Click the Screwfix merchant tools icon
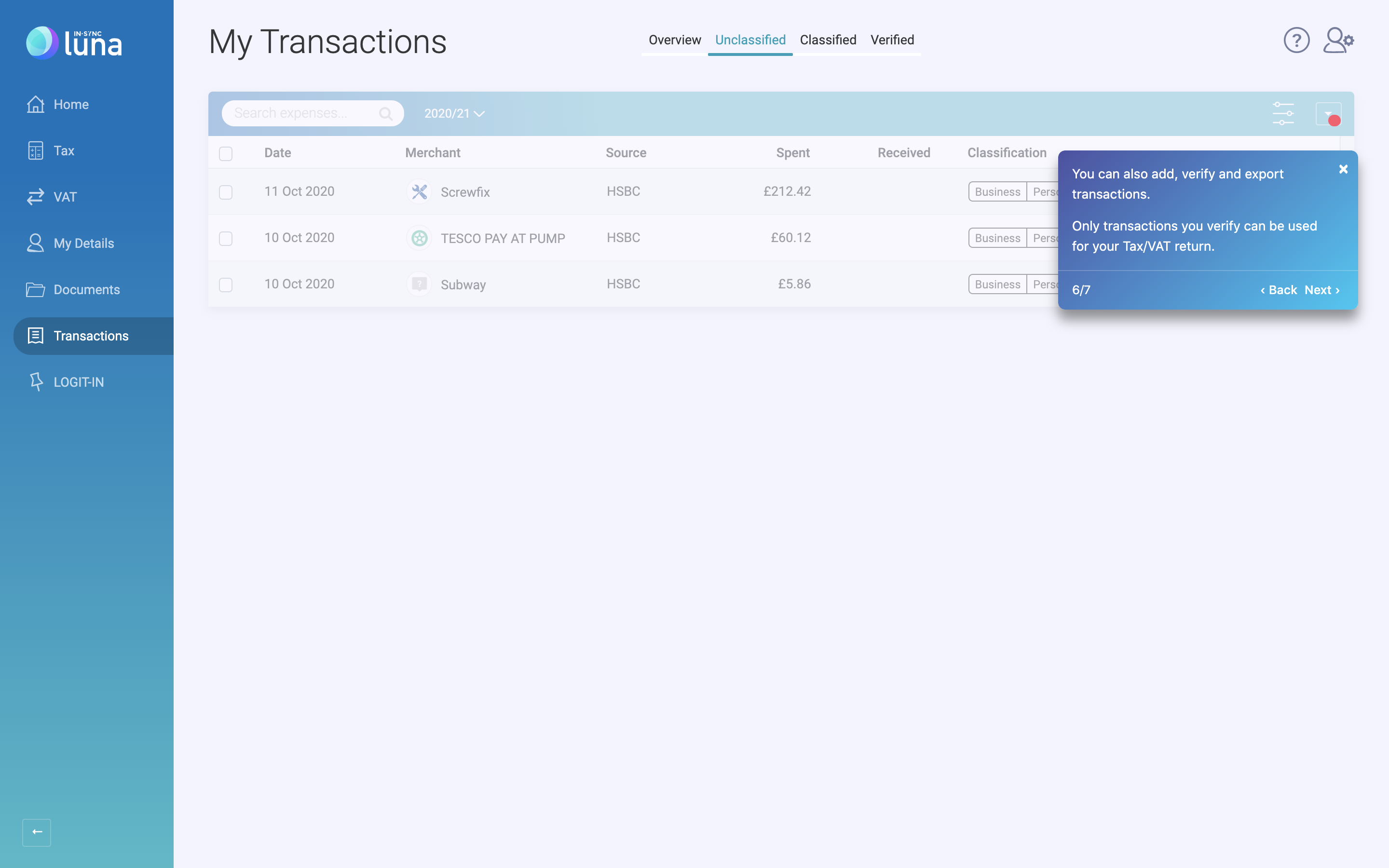This screenshot has height=868, width=1389. 419,192
